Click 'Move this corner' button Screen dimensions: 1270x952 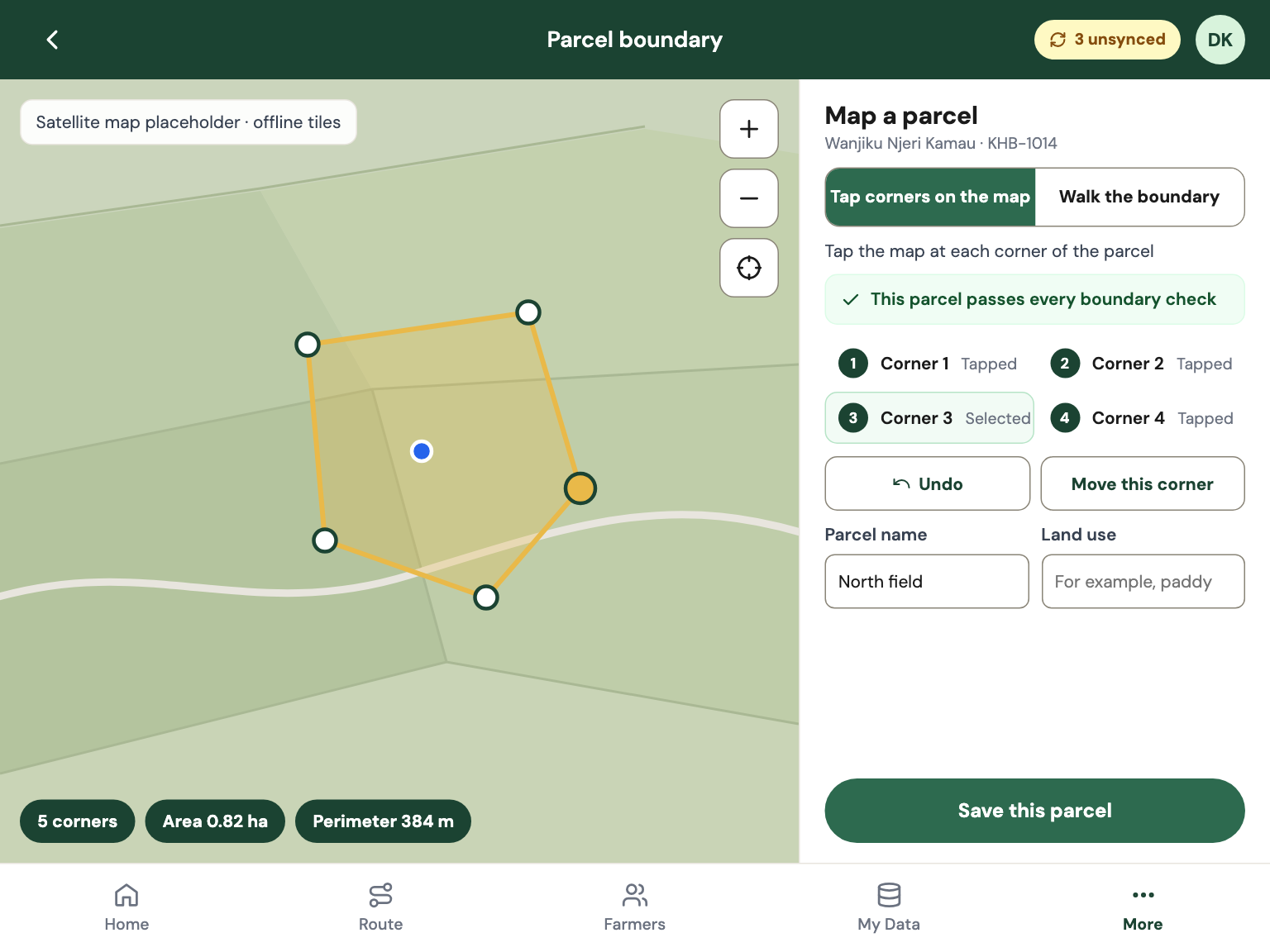tap(1143, 483)
